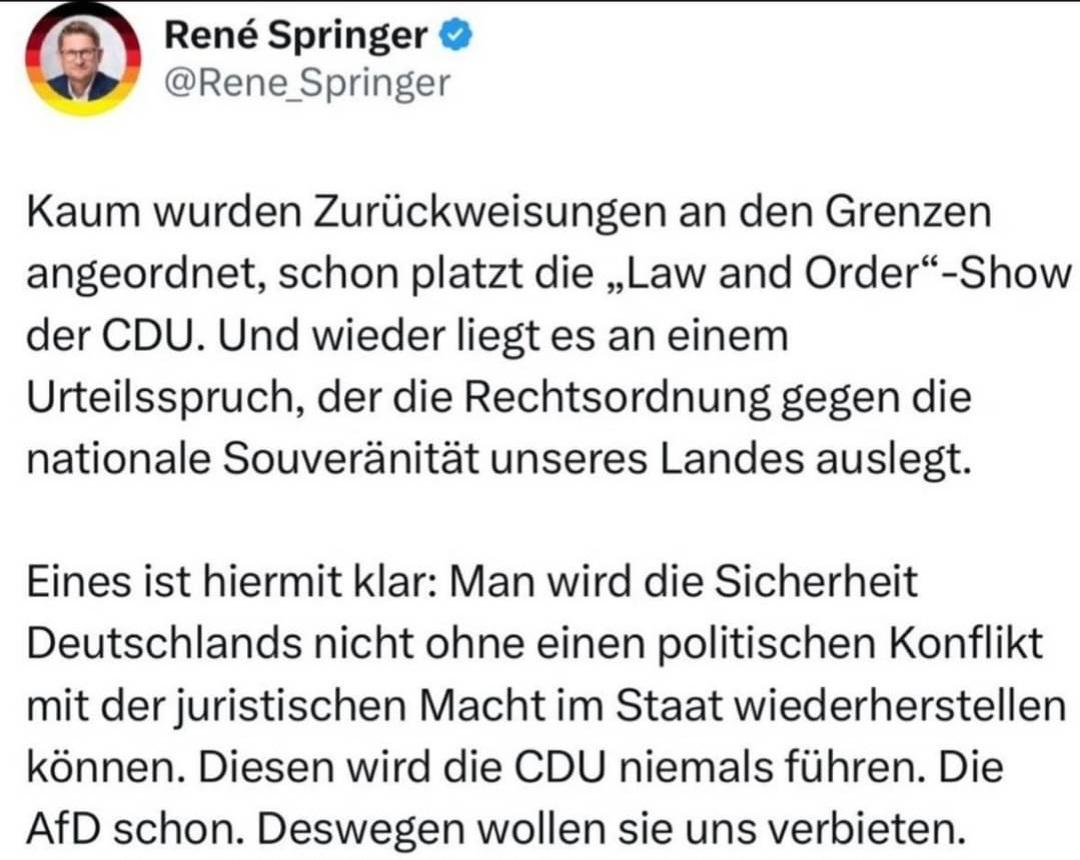Select the word "Sicherheit" in the post
Viewport: 1080px width, 860px height.
[816, 582]
